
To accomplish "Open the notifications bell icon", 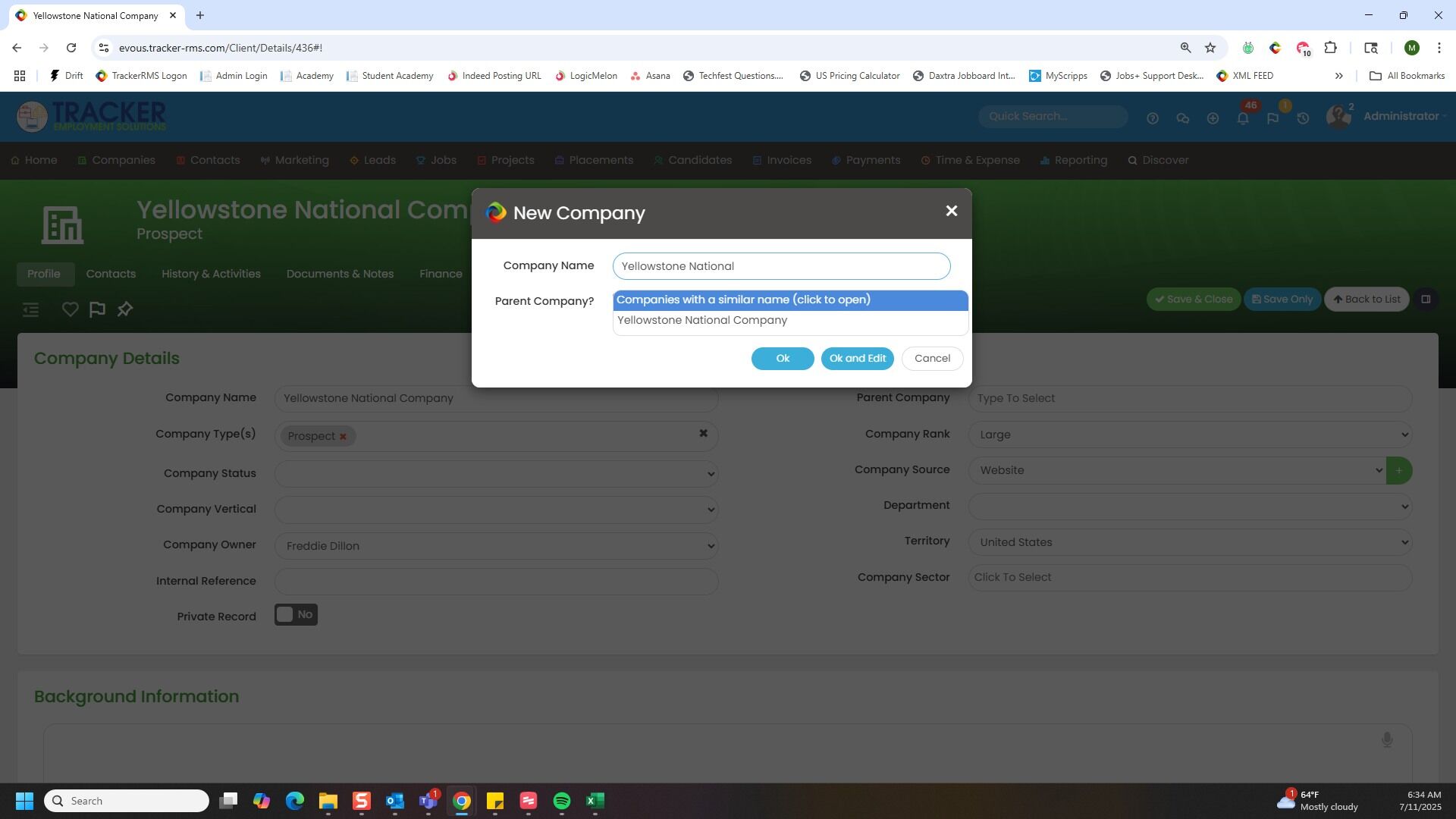I will pyautogui.click(x=1242, y=118).
